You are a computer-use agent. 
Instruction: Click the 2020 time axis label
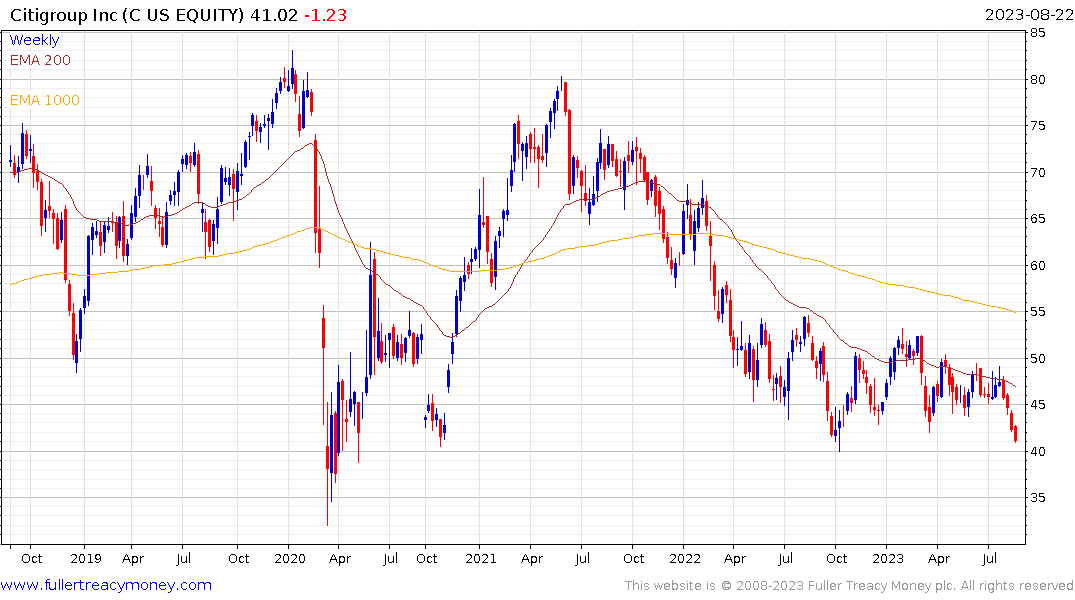[x=289, y=558]
